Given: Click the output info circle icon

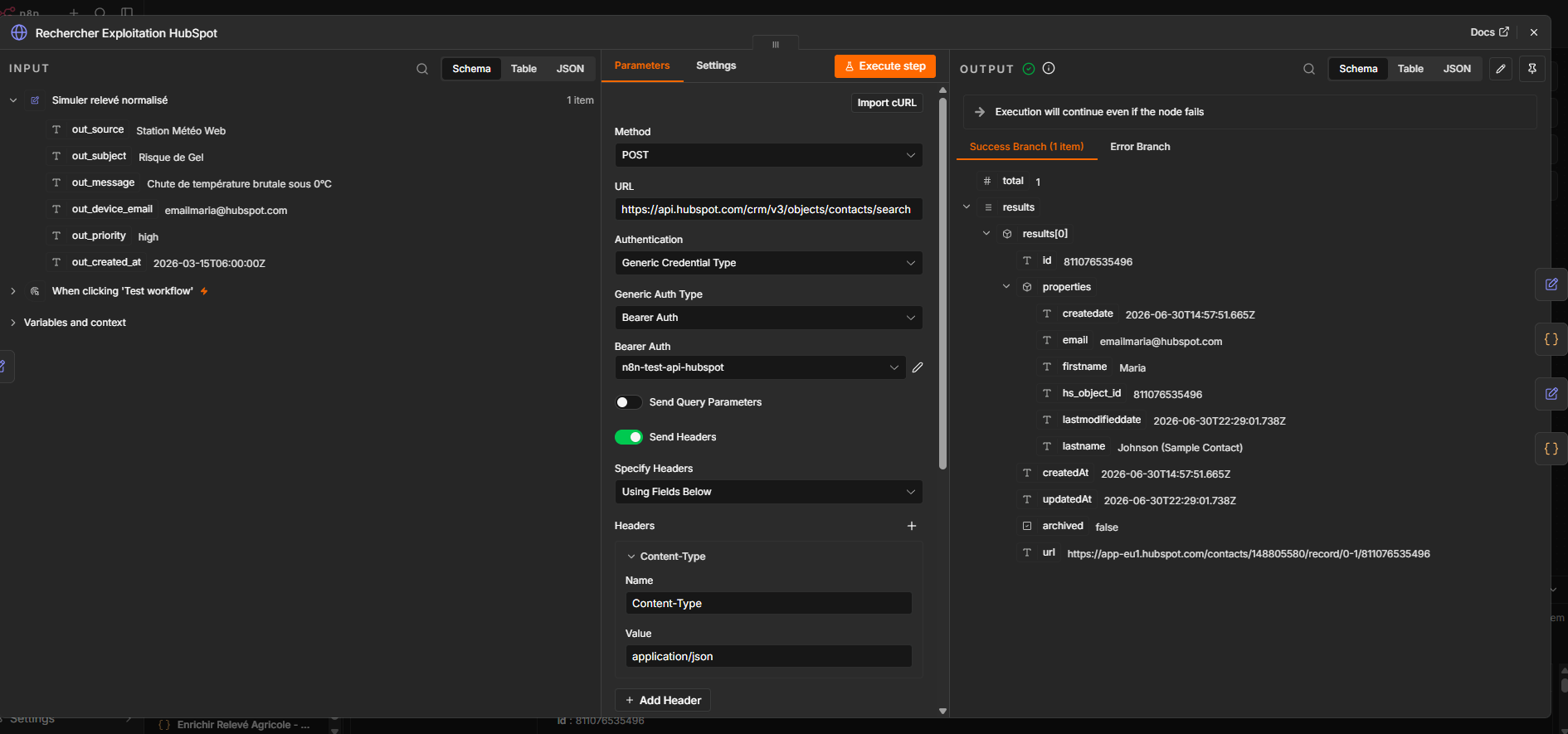Looking at the screenshot, I should [1049, 68].
